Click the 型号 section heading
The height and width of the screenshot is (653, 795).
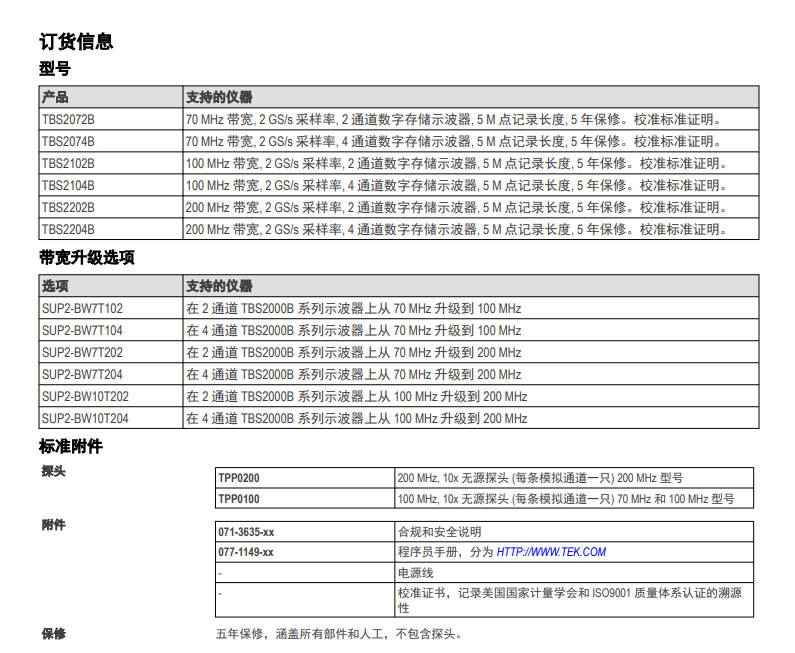pos(55,68)
